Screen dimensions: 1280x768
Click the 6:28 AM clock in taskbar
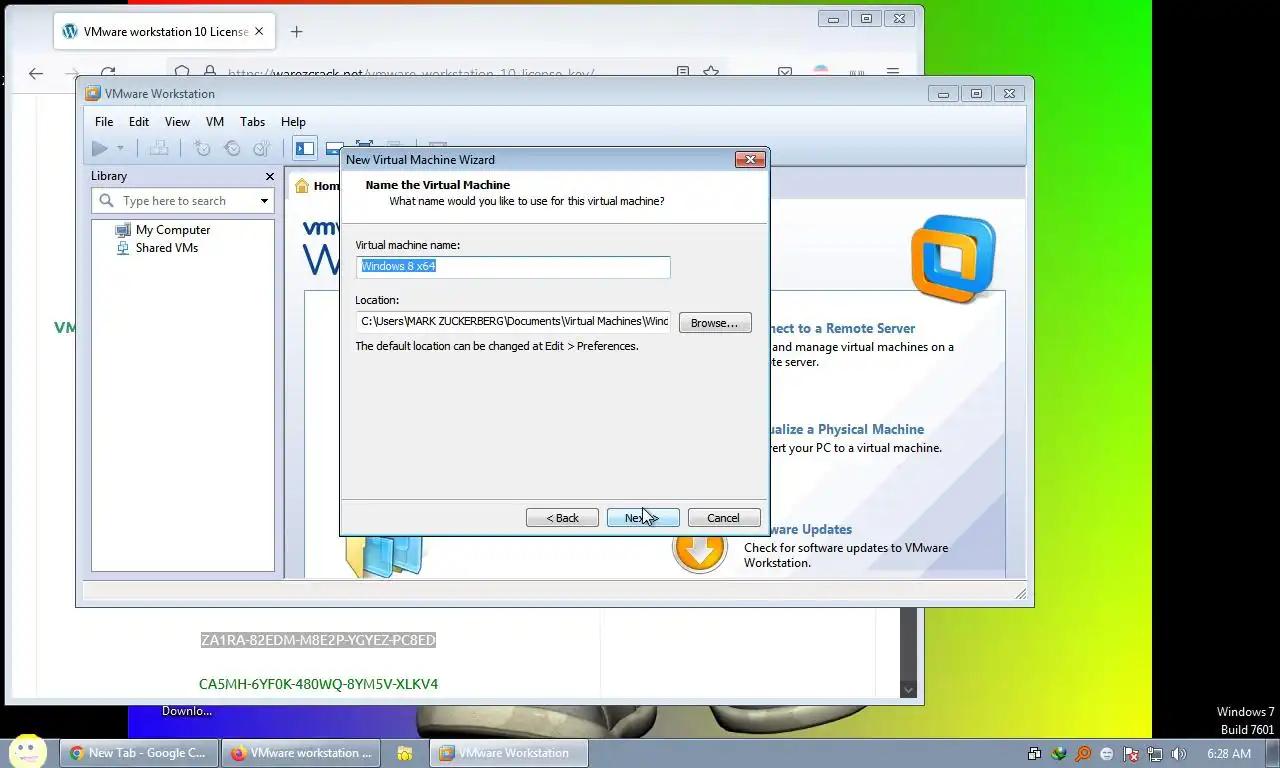coord(1229,754)
